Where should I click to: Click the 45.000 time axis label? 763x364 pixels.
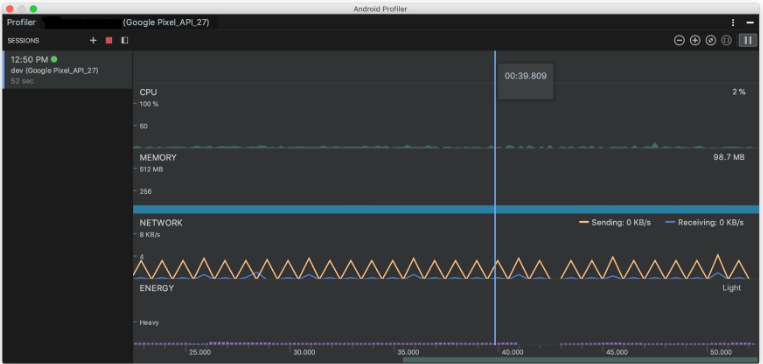[617, 352]
